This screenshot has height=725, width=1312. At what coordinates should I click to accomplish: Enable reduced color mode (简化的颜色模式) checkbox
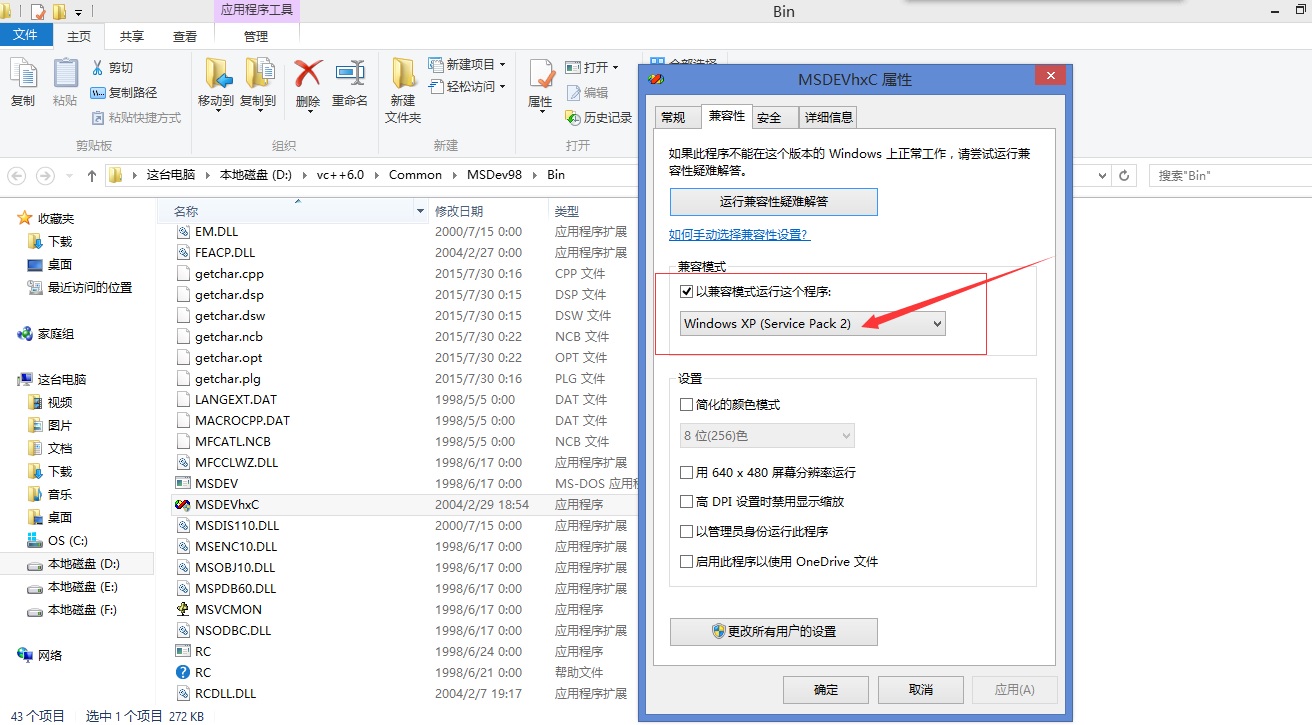(x=686, y=405)
